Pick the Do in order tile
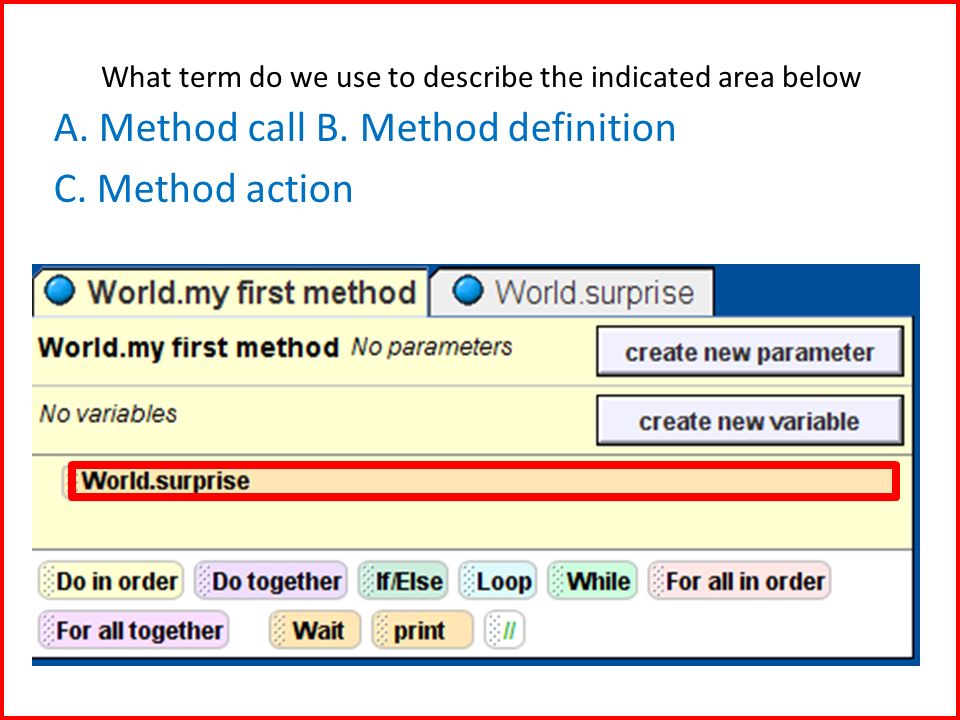 (111, 580)
